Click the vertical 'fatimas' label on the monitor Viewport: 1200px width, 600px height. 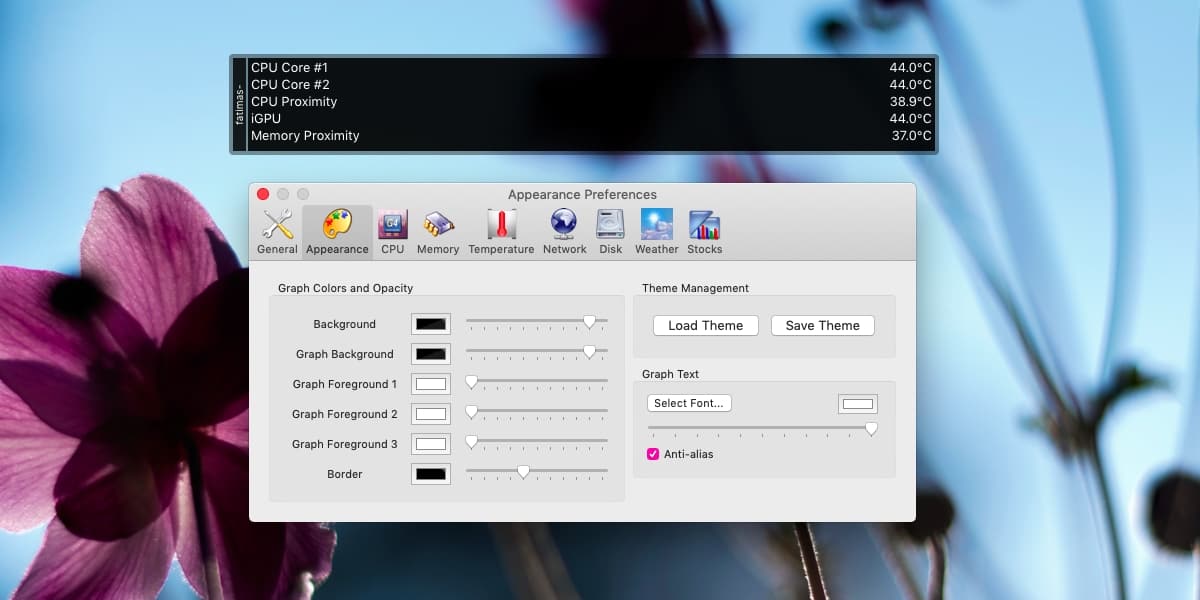239,103
